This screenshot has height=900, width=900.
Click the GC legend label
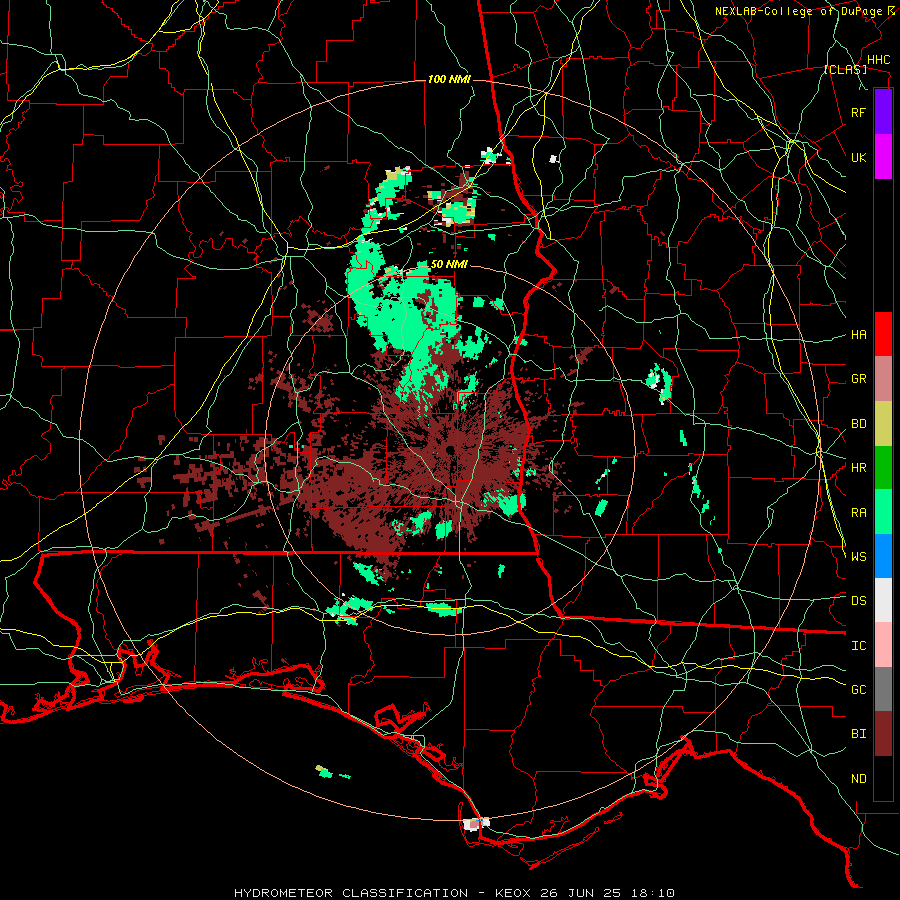(859, 689)
